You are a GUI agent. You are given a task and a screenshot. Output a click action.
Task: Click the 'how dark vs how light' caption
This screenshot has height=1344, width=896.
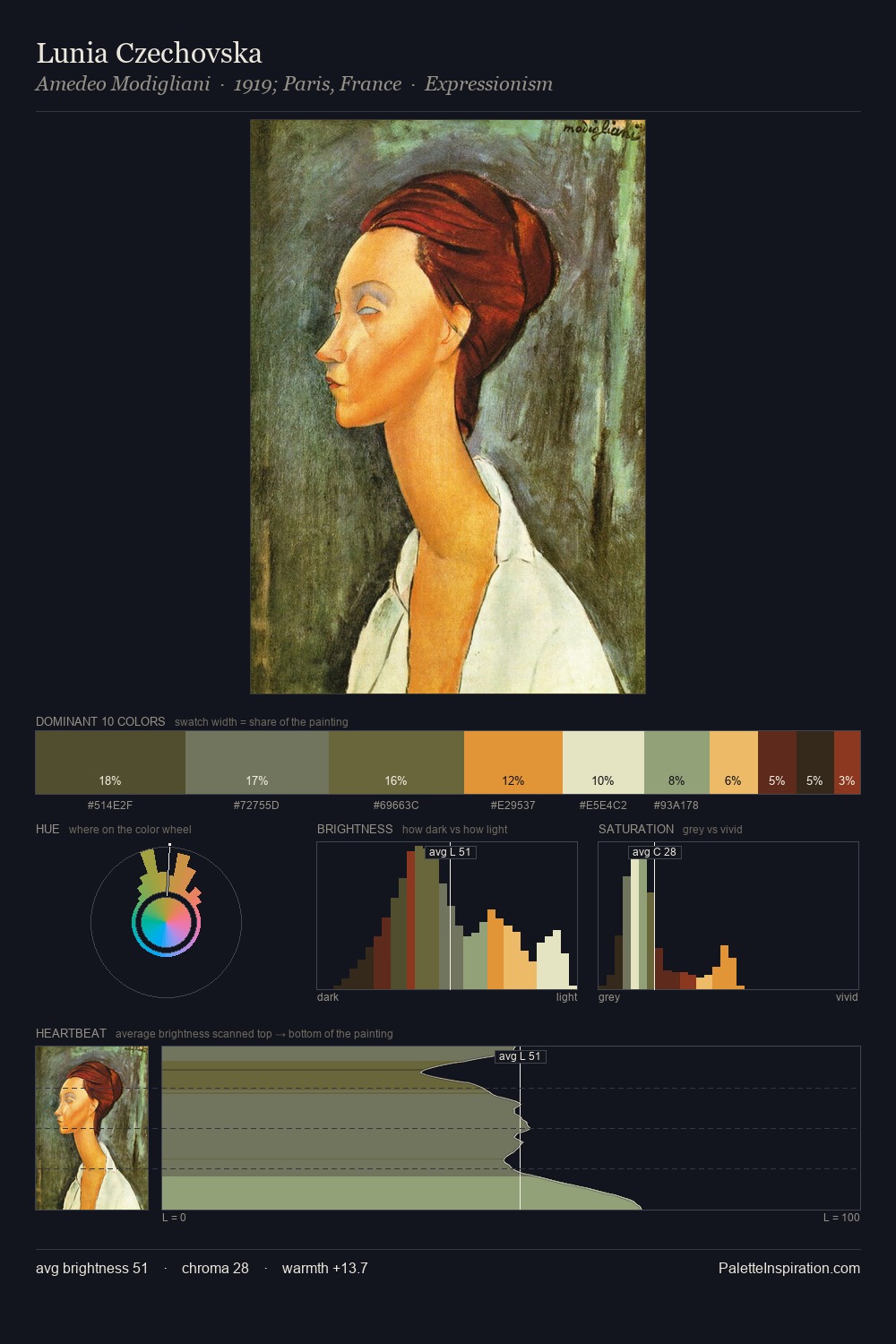tap(455, 830)
